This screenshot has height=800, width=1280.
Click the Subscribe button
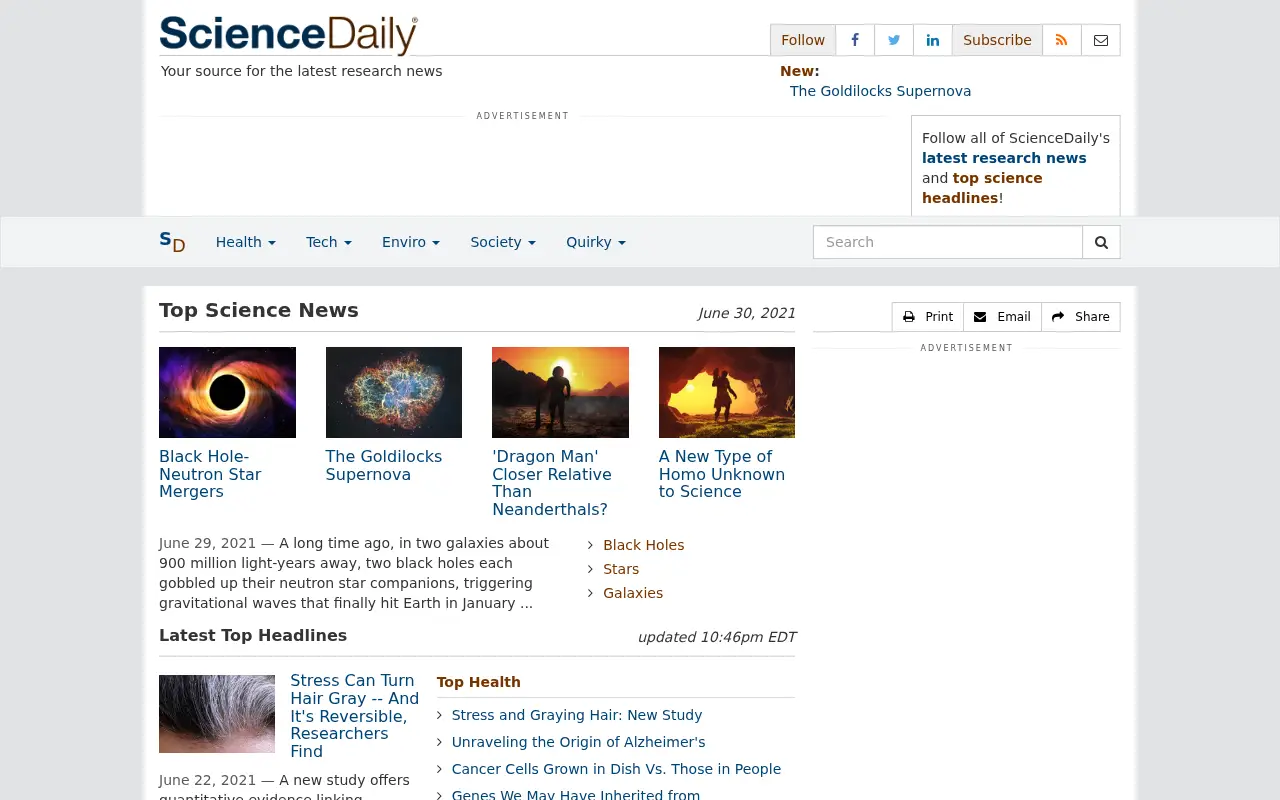tap(997, 40)
